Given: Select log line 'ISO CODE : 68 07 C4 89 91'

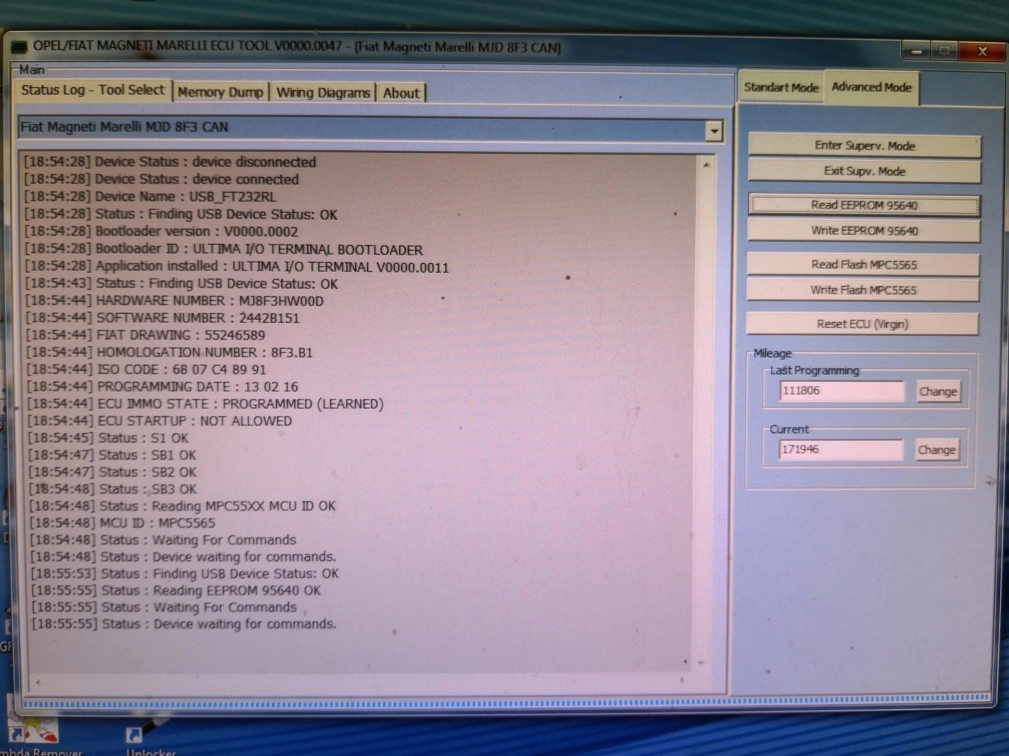Looking at the screenshot, I should [146, 370].
